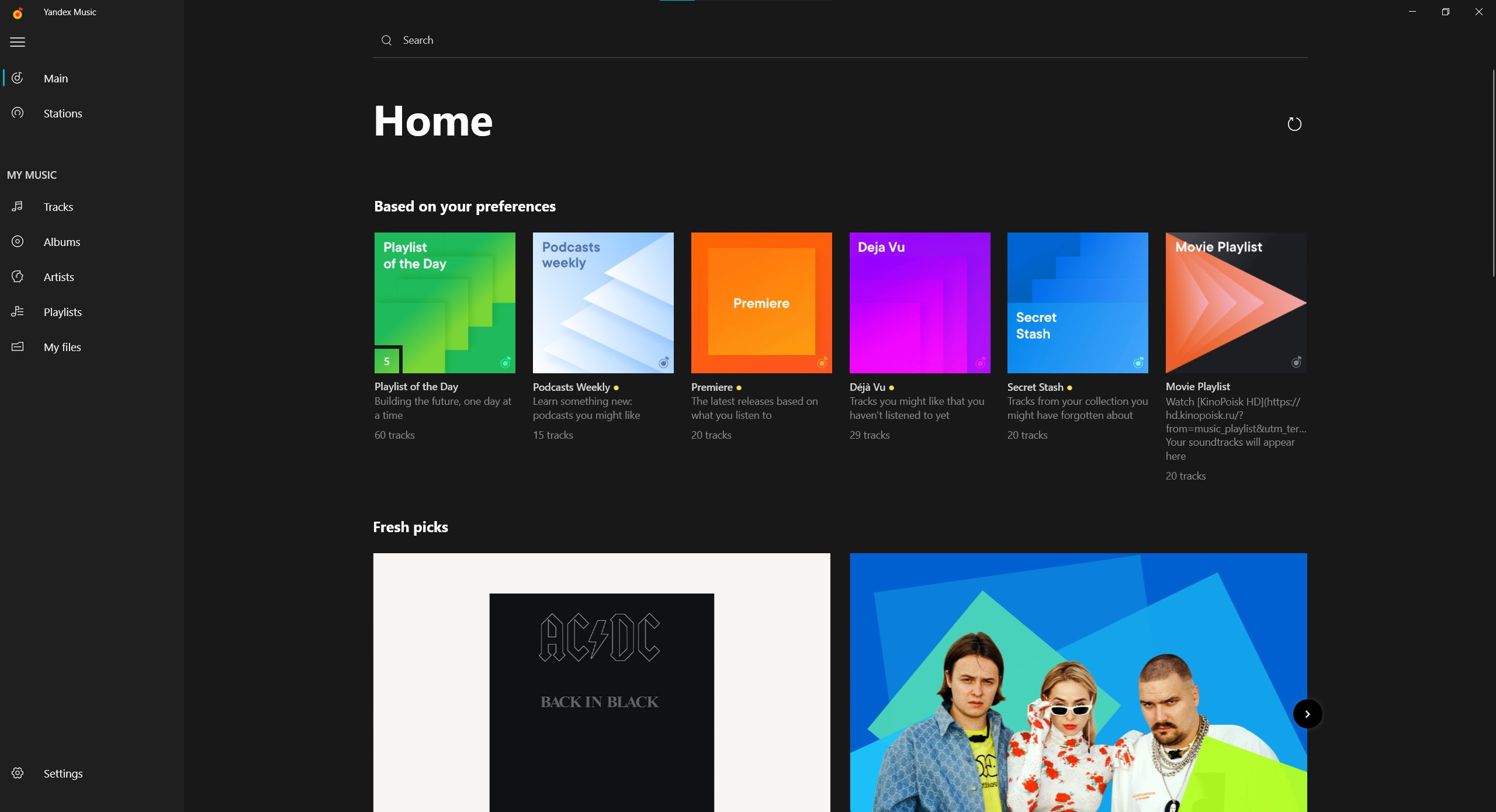Show next Fresh picks with arrow button
The width and height of the screenshot is (1496, 812).
1307,714
